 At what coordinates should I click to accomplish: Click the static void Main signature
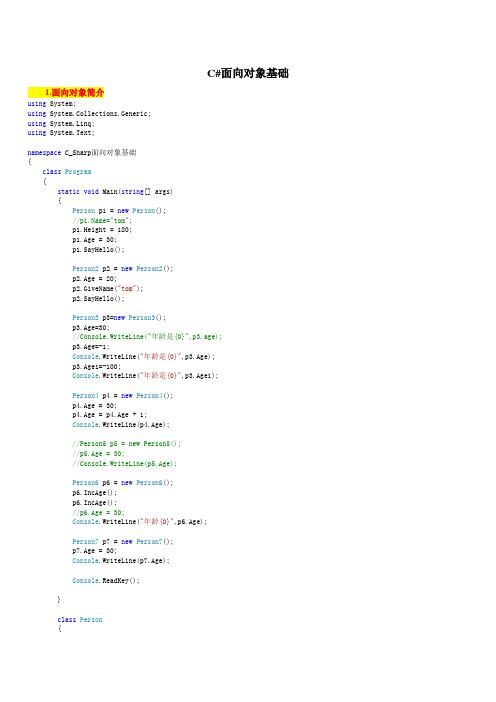(x=115, y=192)
